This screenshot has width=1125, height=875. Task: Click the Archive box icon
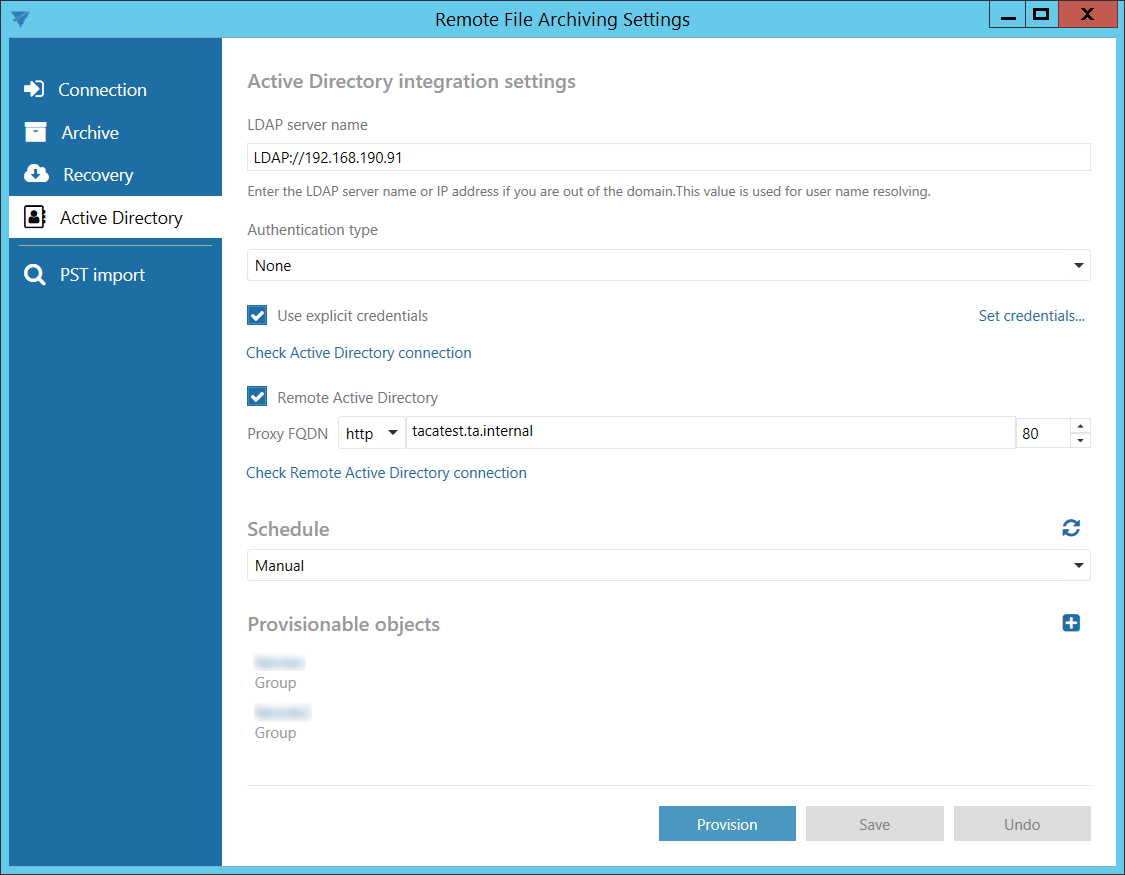[36, 132]
